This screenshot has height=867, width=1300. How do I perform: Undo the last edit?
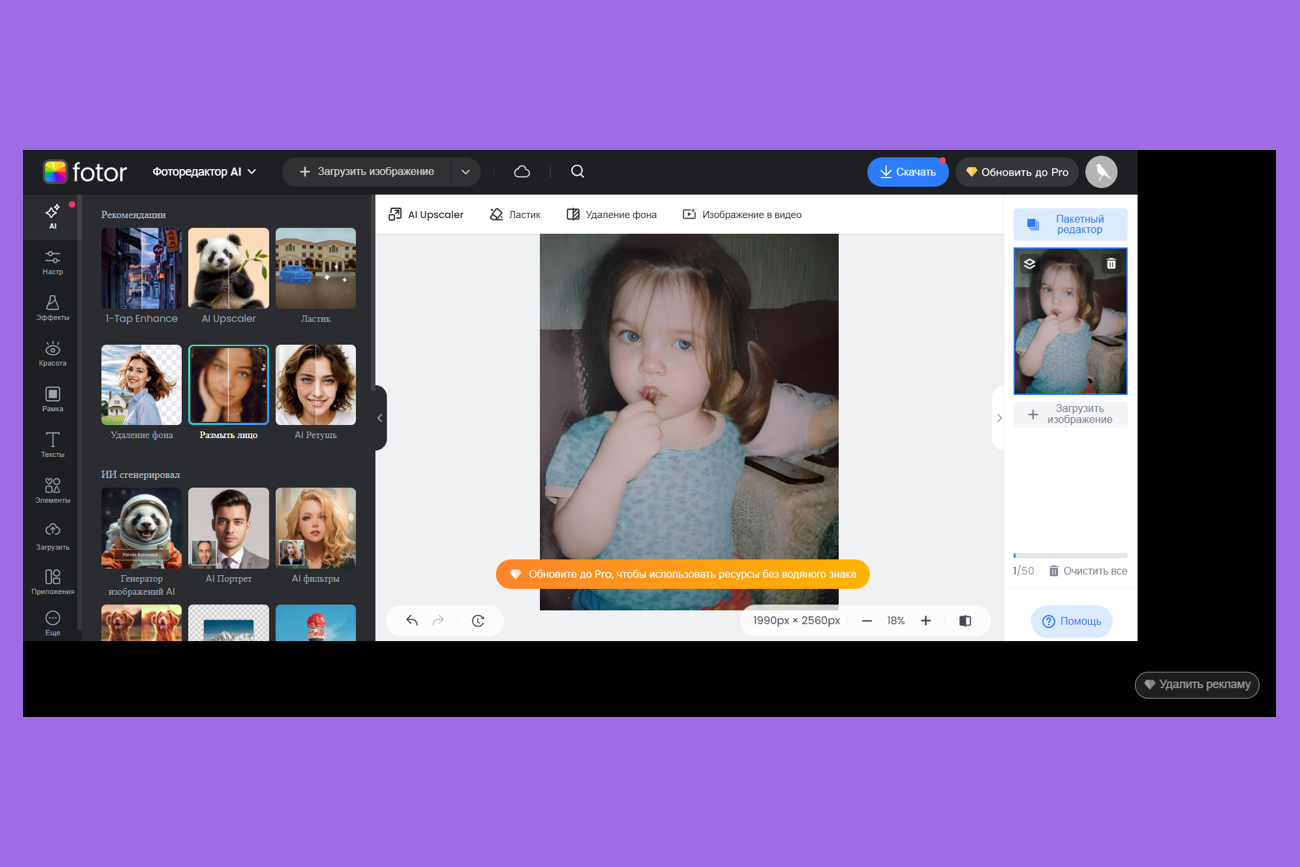pyautogui.click(x=412, y=621)
